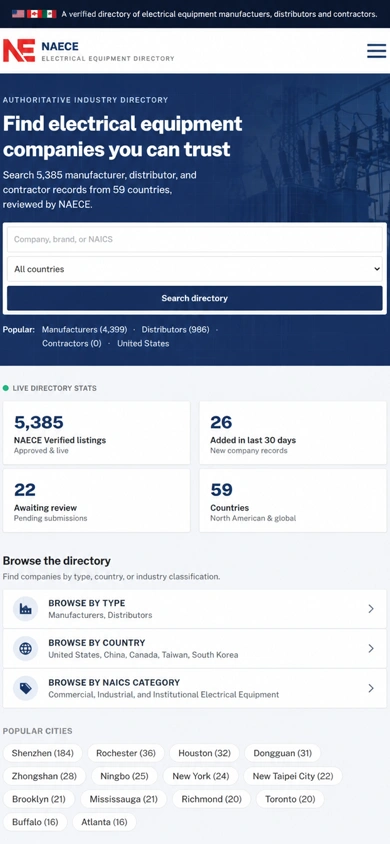Open popular Contractors (0) link

click(72, 343)
